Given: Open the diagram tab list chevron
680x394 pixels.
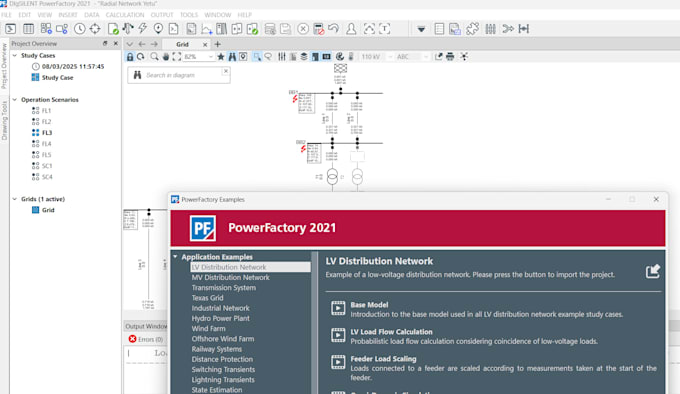Looking at the screenshot, I should [130, 44].
